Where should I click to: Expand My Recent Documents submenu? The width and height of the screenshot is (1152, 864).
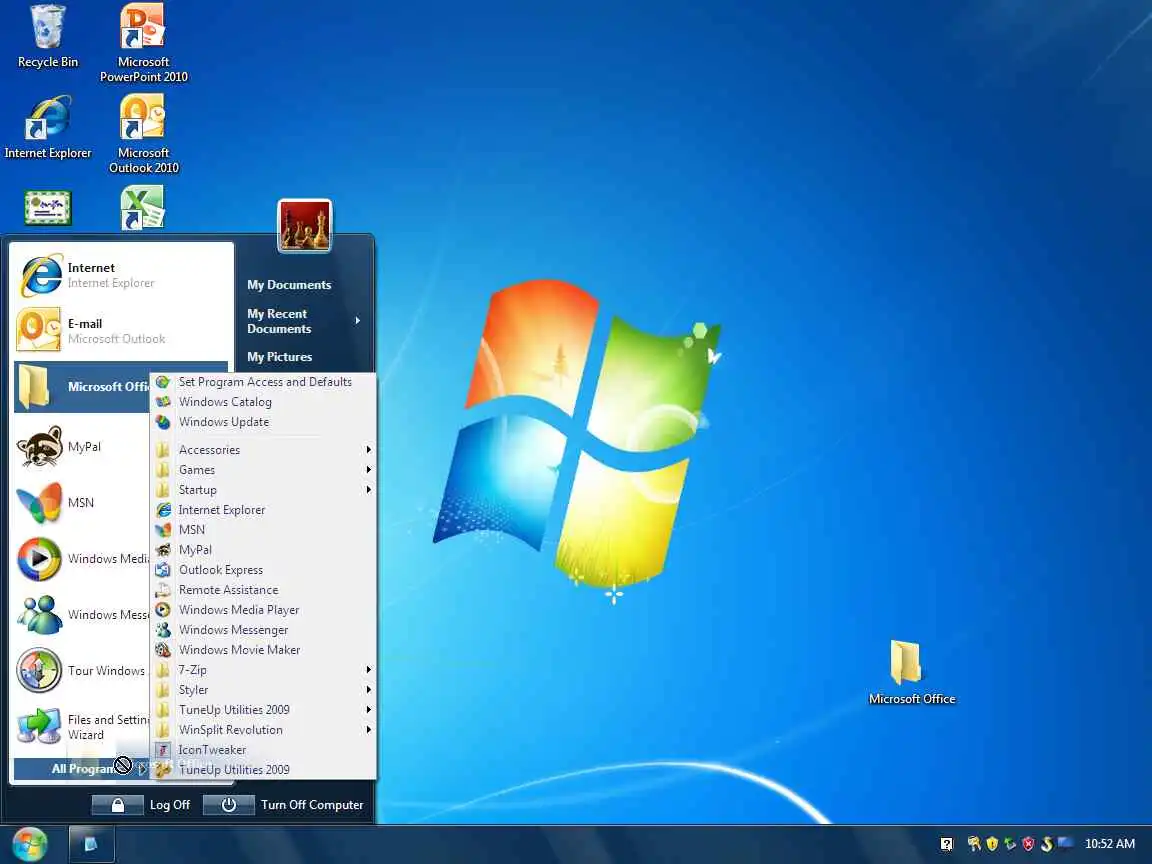pyautogui.click(x=304, y=321)
